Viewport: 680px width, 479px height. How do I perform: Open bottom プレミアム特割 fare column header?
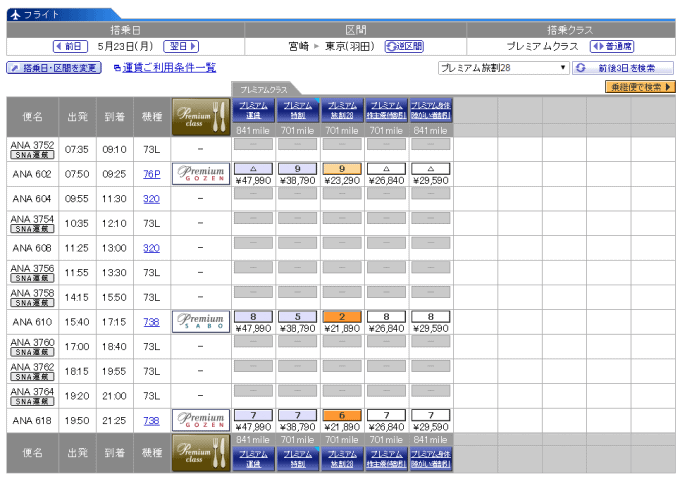[298, 459]
